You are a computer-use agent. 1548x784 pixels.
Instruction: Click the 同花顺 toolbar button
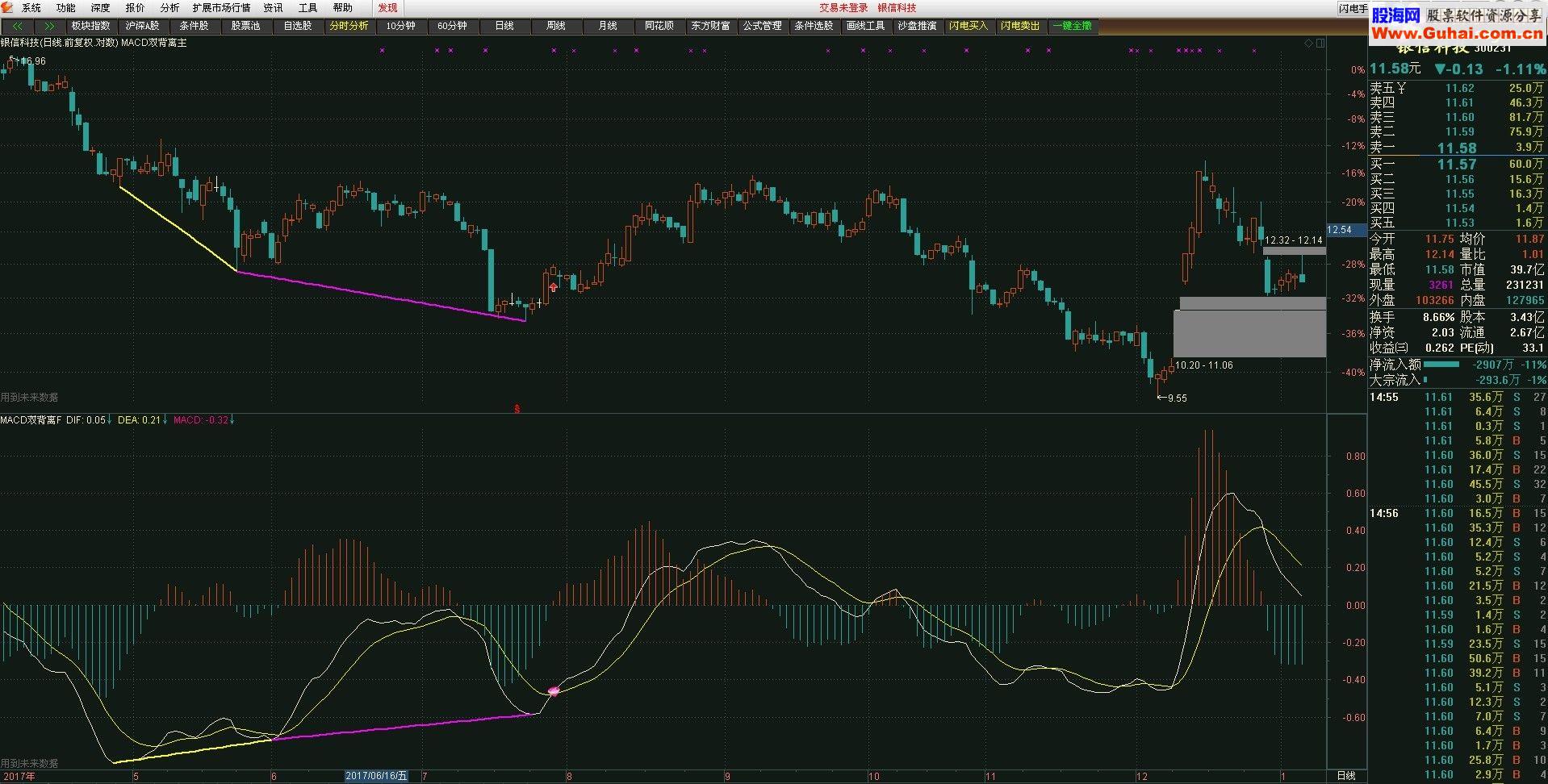pos(659,26)
